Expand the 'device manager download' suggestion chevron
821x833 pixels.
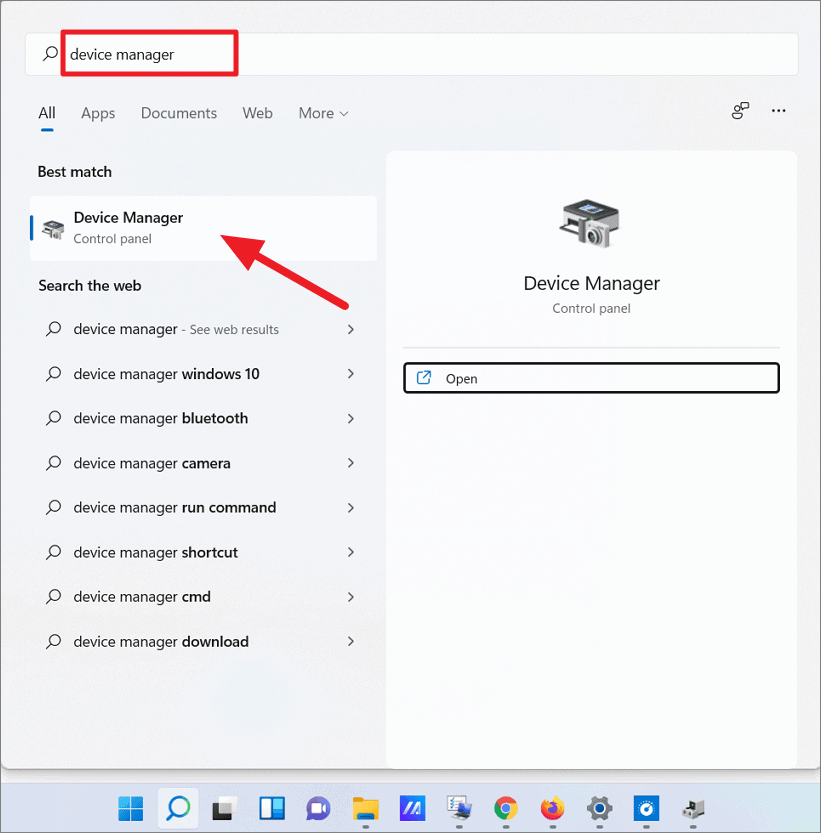click(350, 641)
